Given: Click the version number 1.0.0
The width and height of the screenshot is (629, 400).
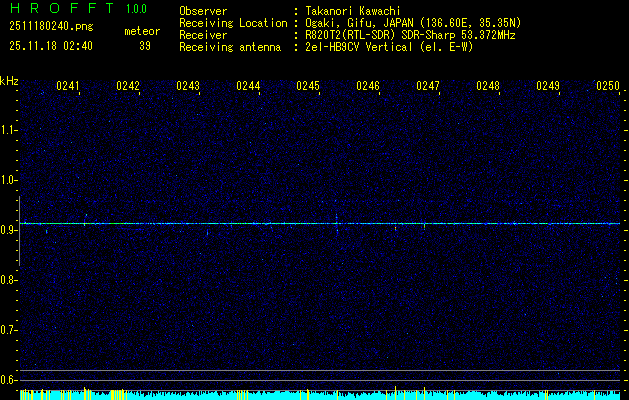Looking at the screenshot, I should pos(136,9).
